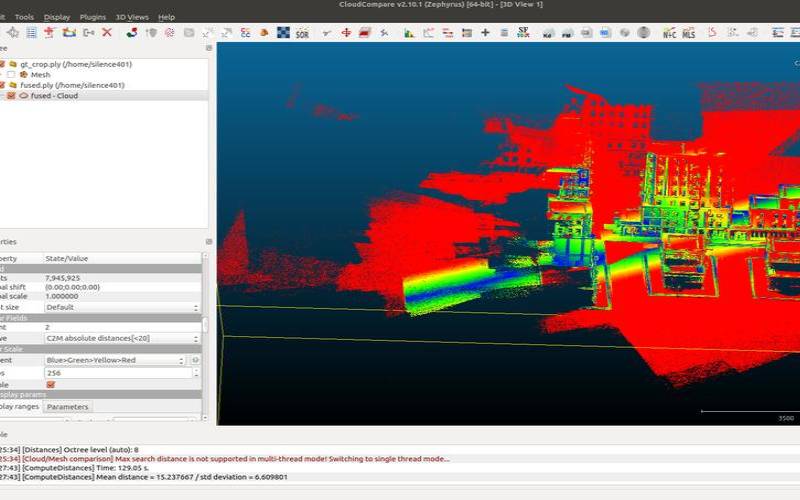The image size is (800, 500).
Task: Select the blue checkerboard subsample icon
Action: point(283,33)
